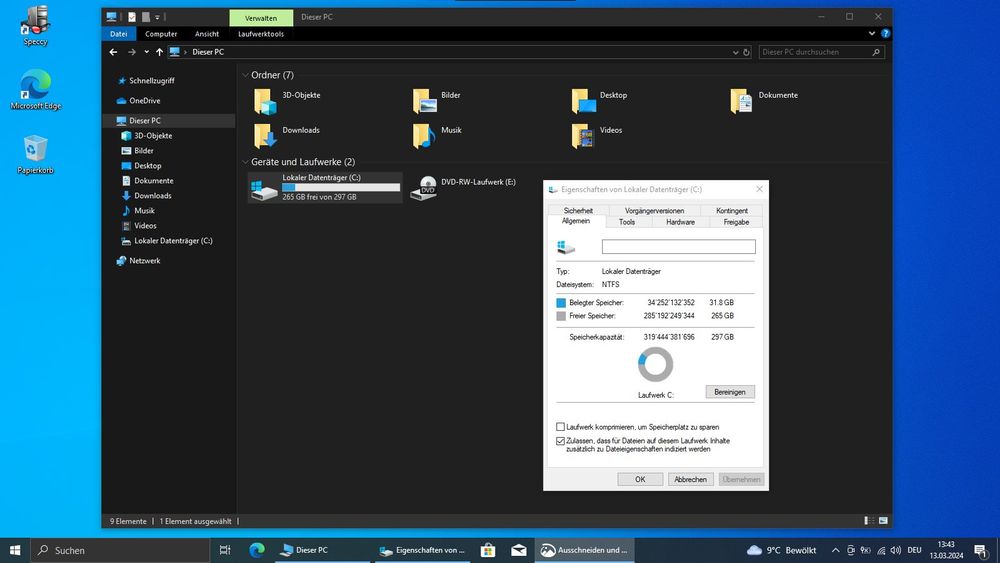Image resolution: width=1000 pixels, height=563 pixels.
Task: Click Abbrechen in the properties dialog
Action: pyautogui.click(x=690, y=479)
